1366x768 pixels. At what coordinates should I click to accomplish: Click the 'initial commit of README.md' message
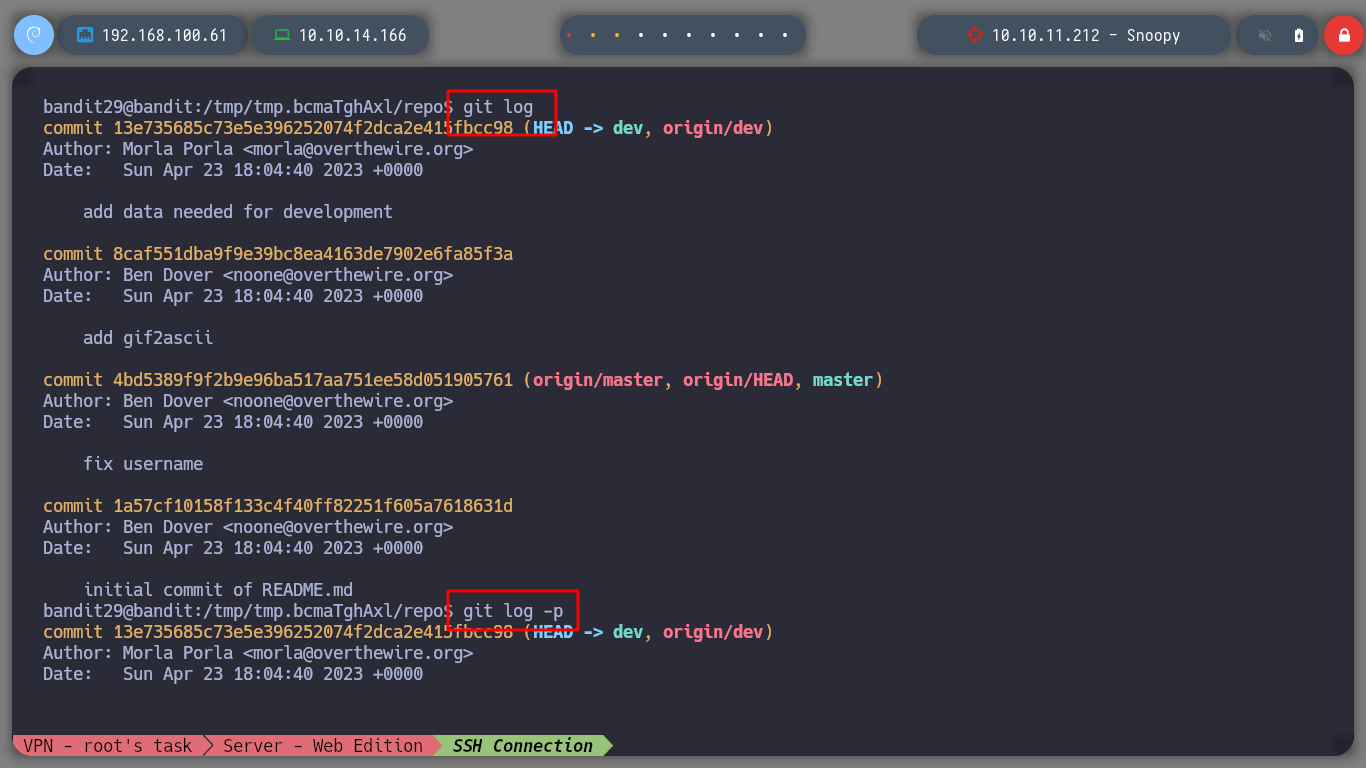[218, 590]
